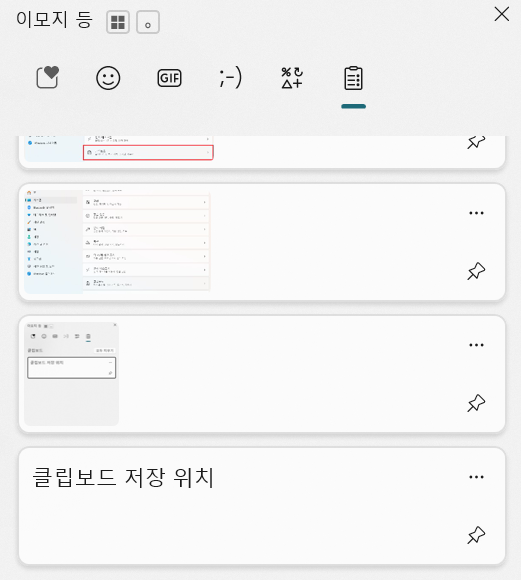Pin the 클립보드 저장 위치 text item
The image size is (521, 580).
[476, 535]
